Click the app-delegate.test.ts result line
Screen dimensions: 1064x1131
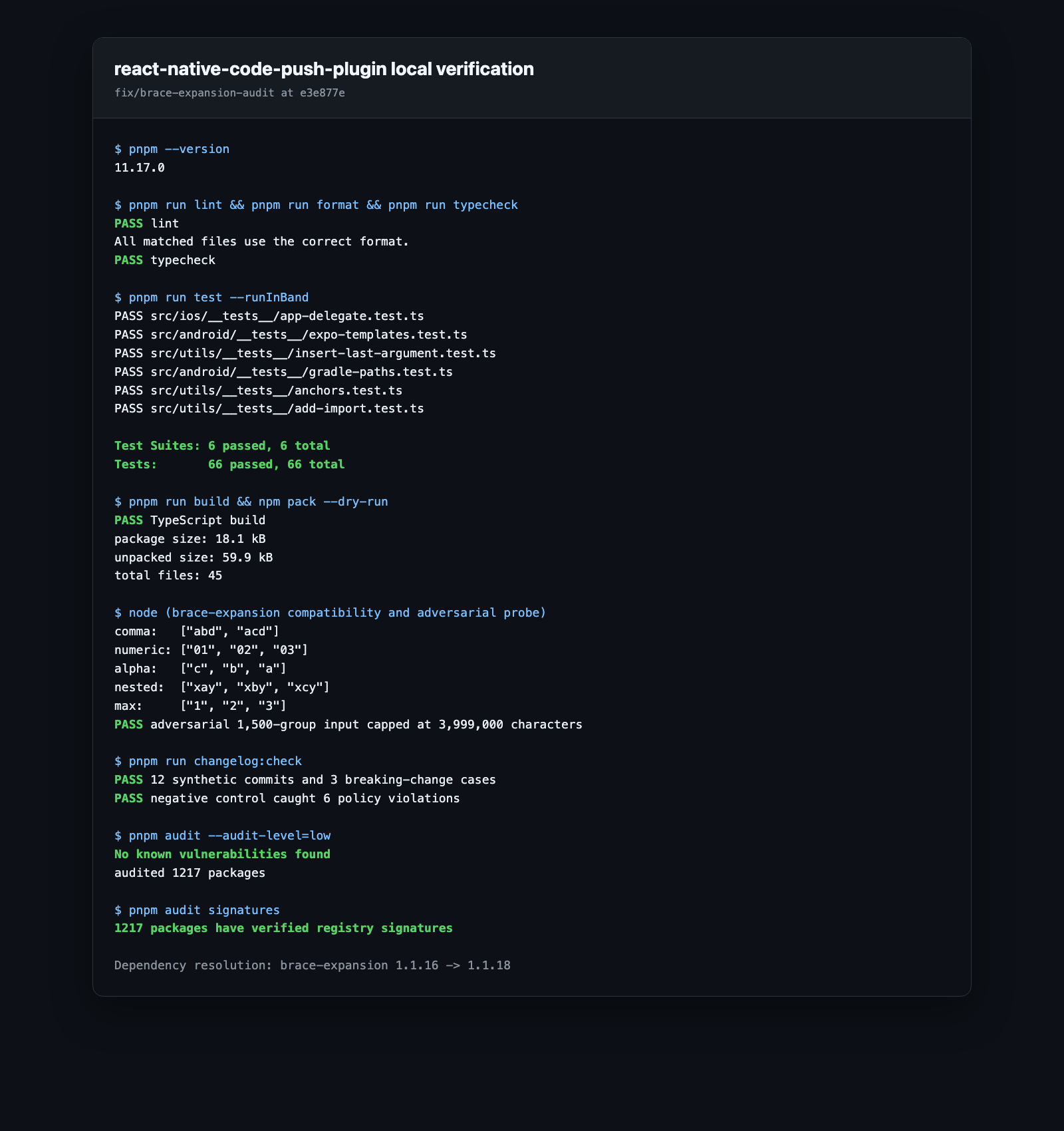tap(269, 316)
